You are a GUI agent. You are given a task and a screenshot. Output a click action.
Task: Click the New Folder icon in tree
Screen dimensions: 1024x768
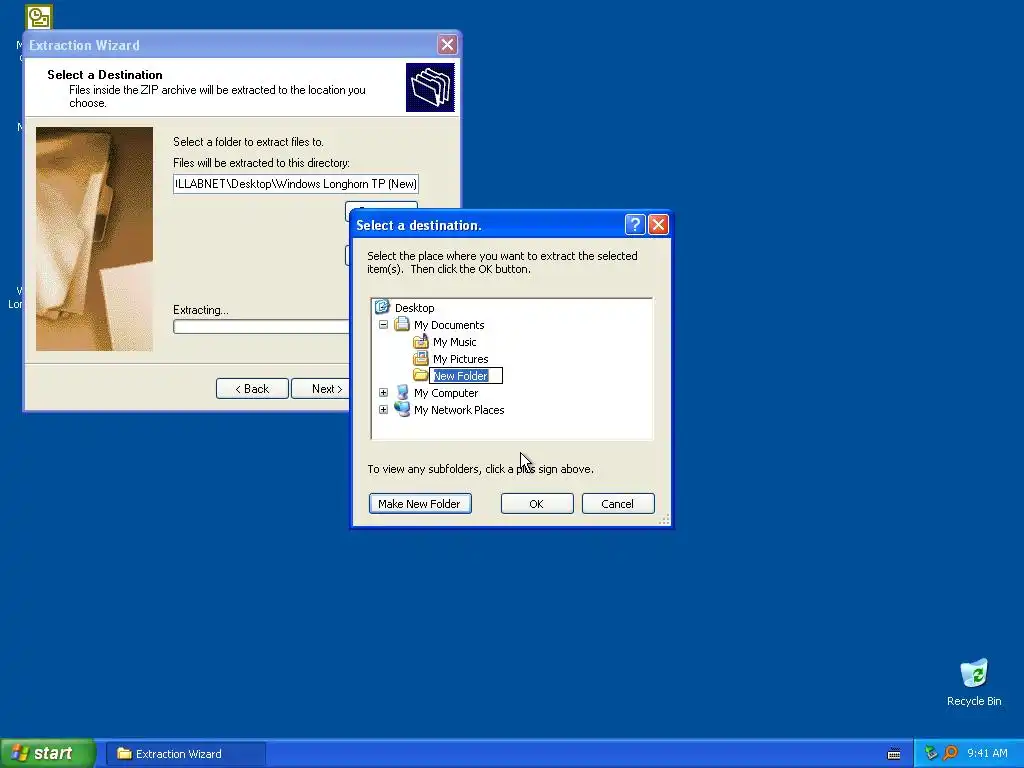(x=421, y=376)
